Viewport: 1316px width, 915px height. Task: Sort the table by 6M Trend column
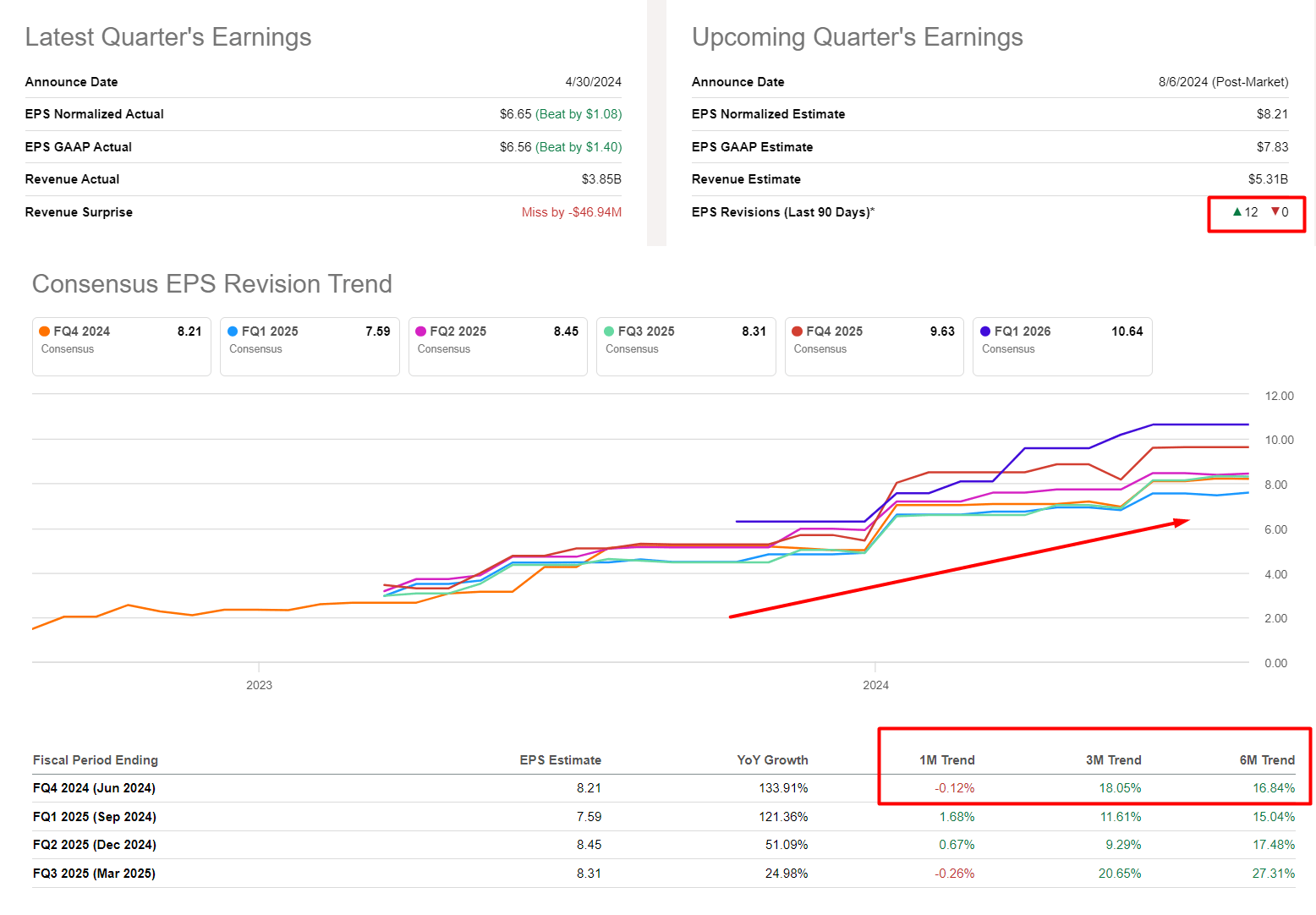click(1268, 759)
